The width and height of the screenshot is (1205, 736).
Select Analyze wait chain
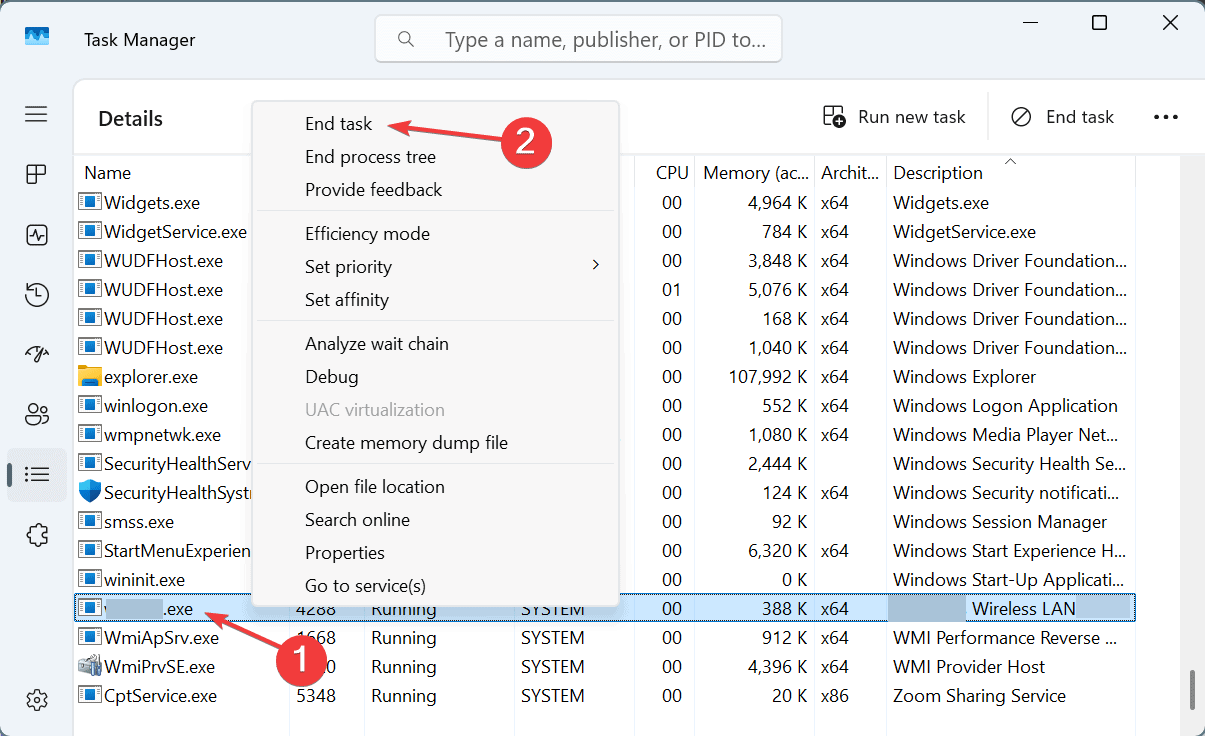376,344
